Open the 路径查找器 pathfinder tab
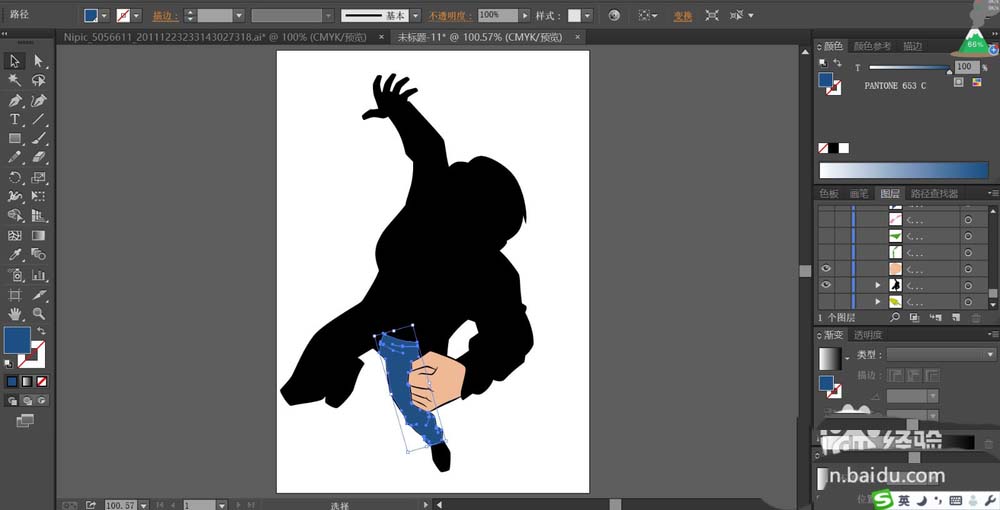This screenshot has height=510, width=1000. point(934,193)
